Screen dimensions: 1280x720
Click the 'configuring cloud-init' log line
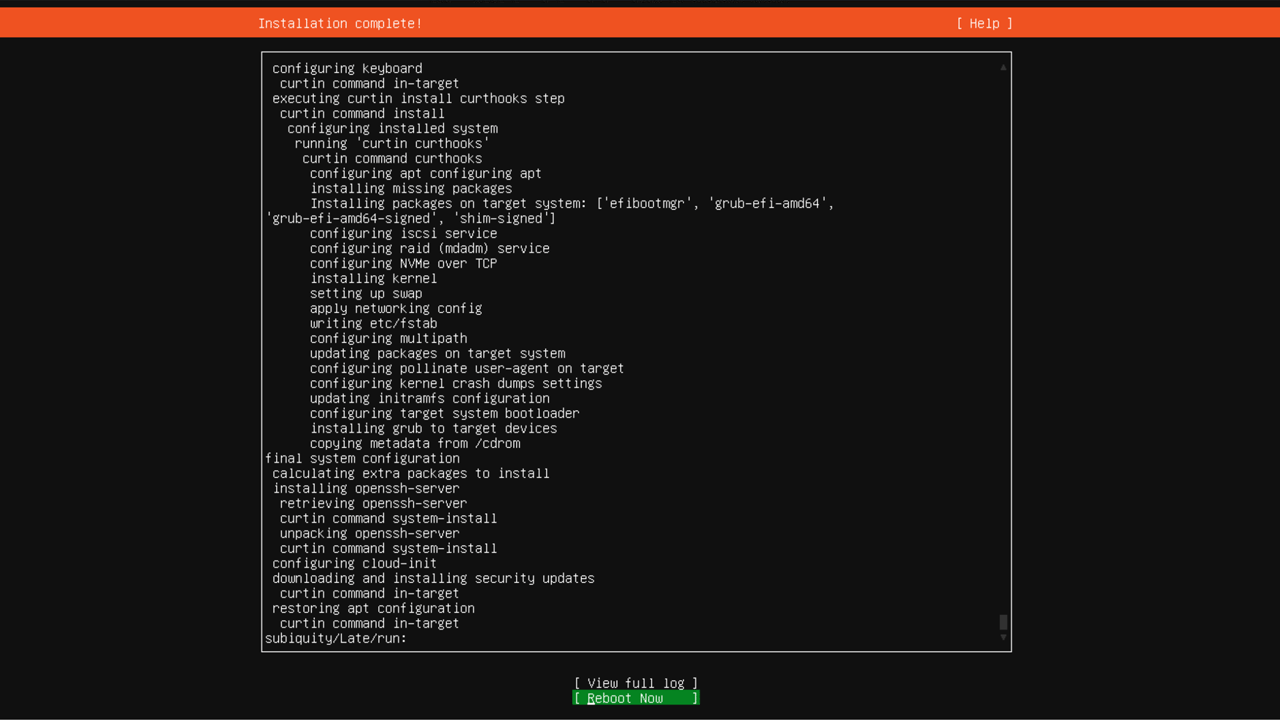[354, 564]
